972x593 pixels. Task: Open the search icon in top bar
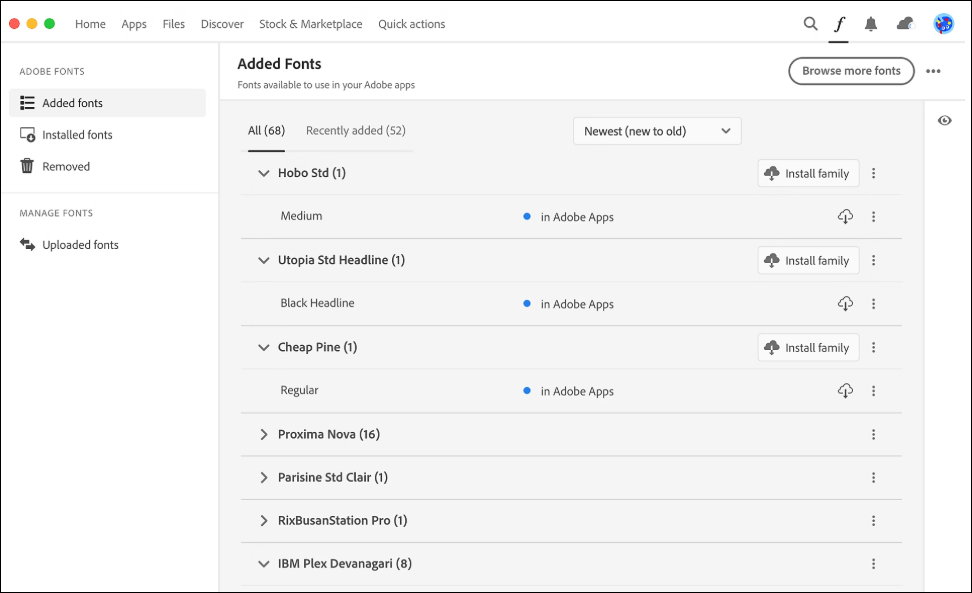[x=811, y=24]
